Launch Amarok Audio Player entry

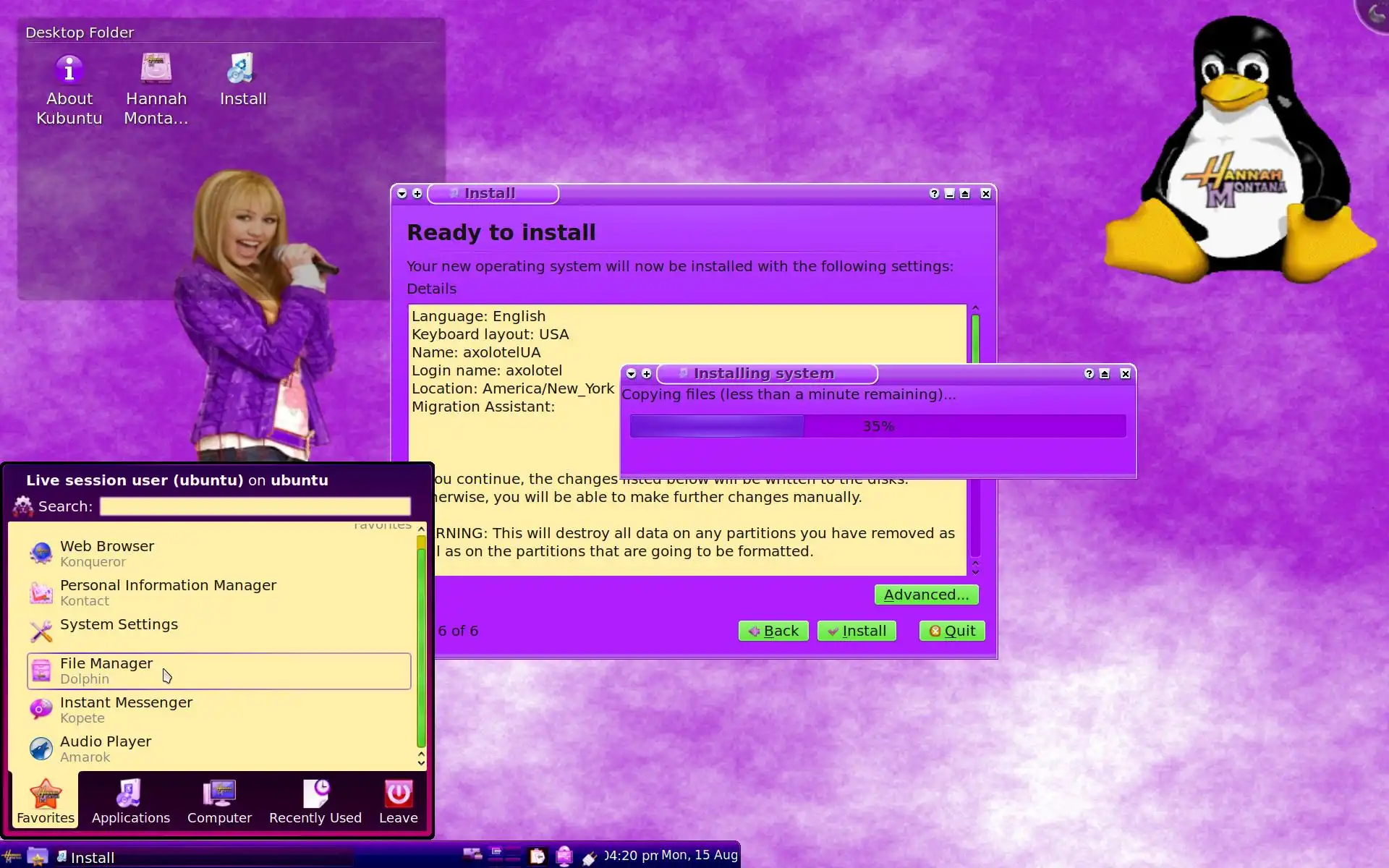click(106, 749)
